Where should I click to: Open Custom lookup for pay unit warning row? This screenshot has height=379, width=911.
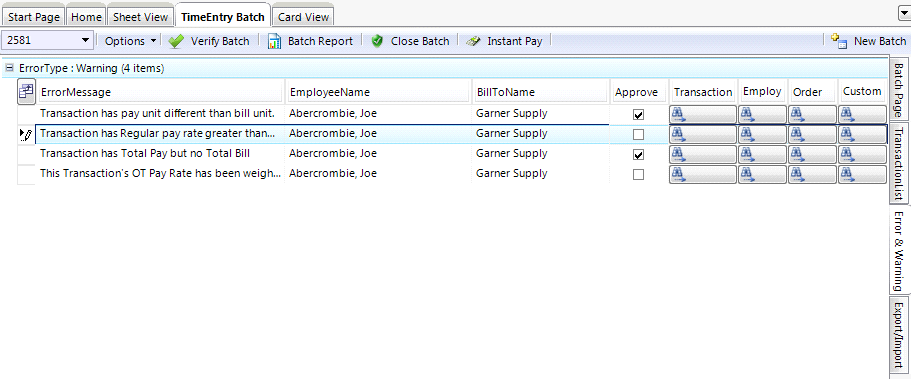click(862, 114)
